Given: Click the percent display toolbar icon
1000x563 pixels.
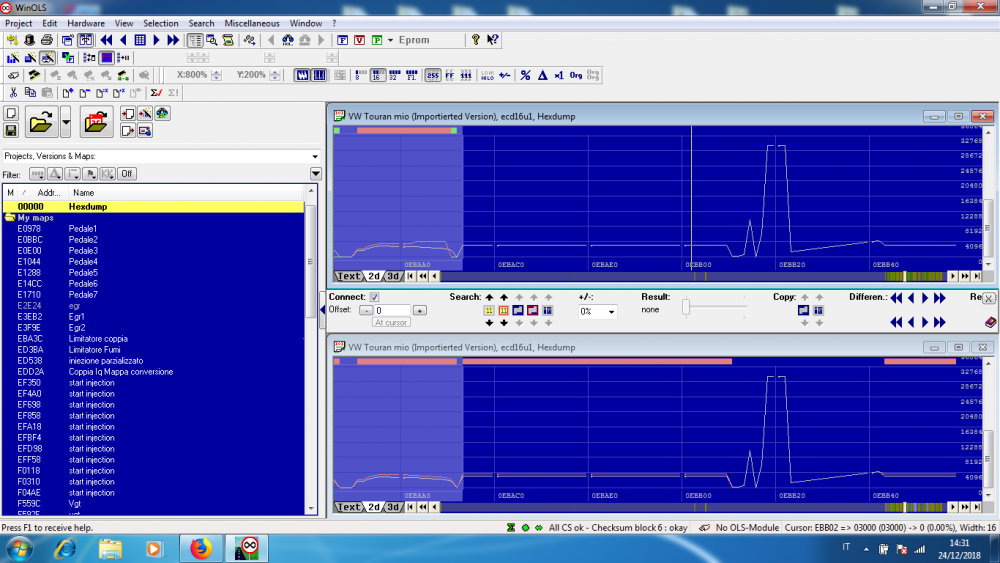Looking at the screenshot, I should (x=525, y=75).
